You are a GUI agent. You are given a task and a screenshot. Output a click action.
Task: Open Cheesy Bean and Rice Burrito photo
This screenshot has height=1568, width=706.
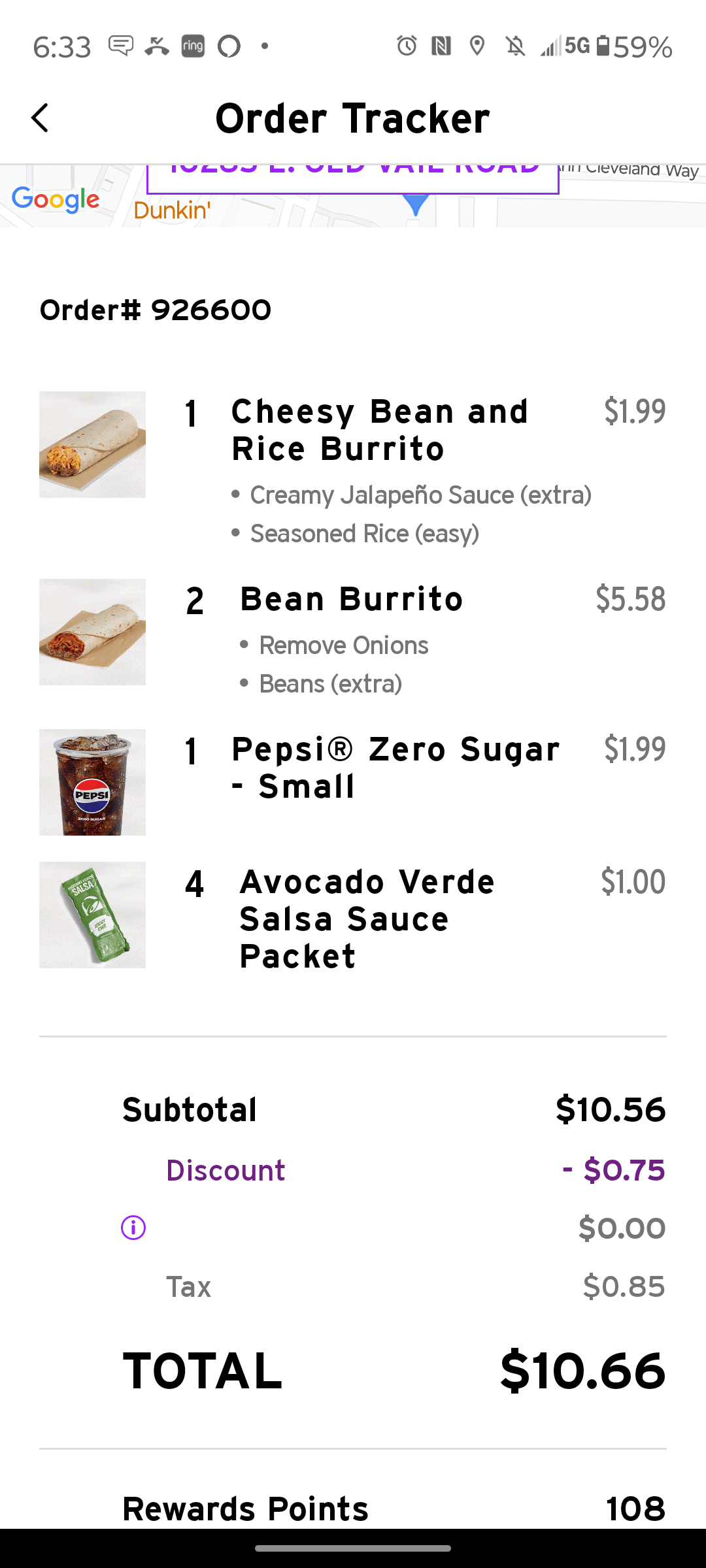tap(92, 444)
